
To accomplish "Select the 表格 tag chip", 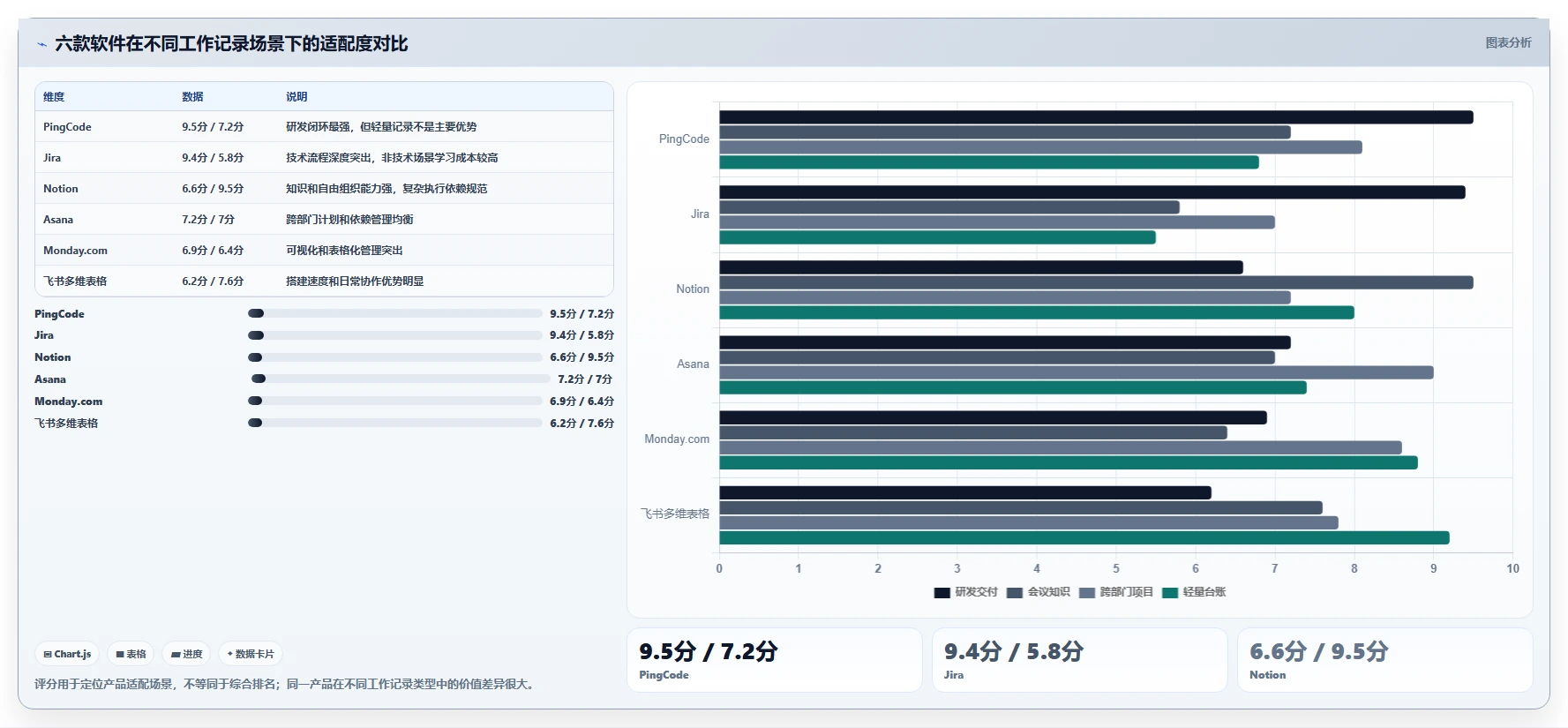I will (x=131, y=654).
